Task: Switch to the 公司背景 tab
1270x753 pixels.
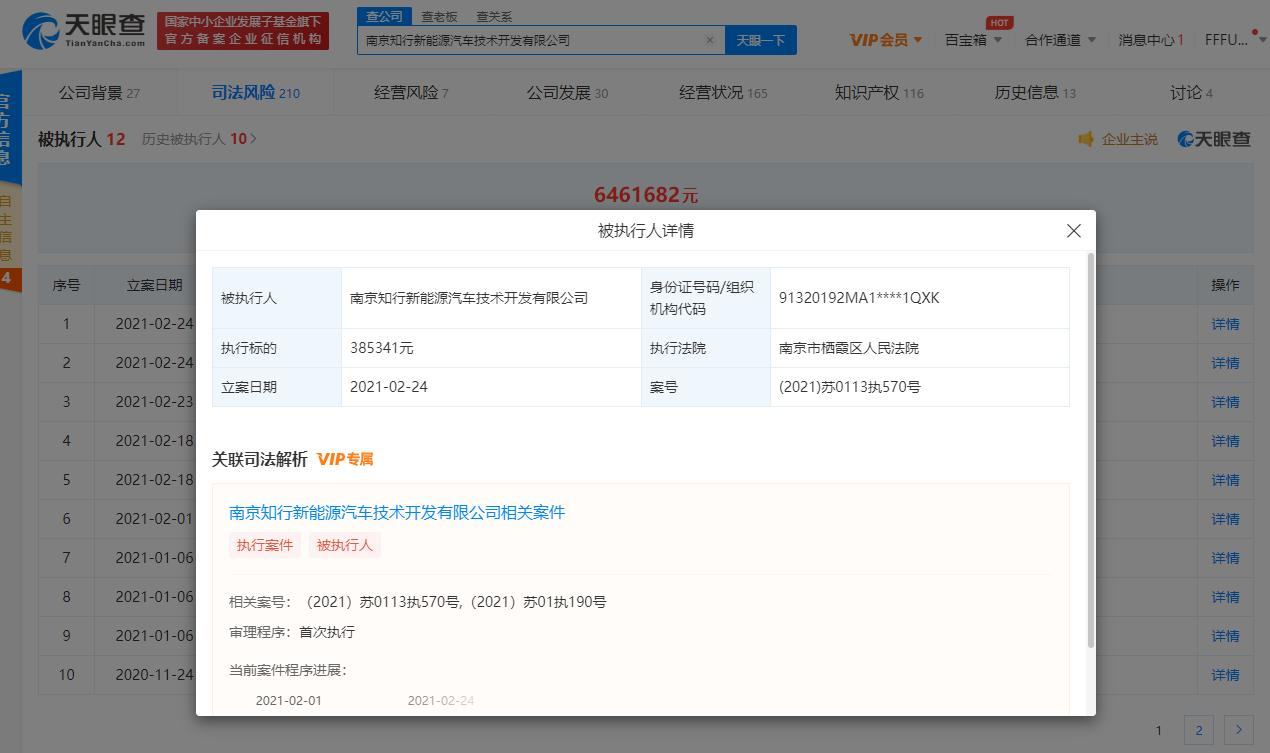Action: [99, 93]
